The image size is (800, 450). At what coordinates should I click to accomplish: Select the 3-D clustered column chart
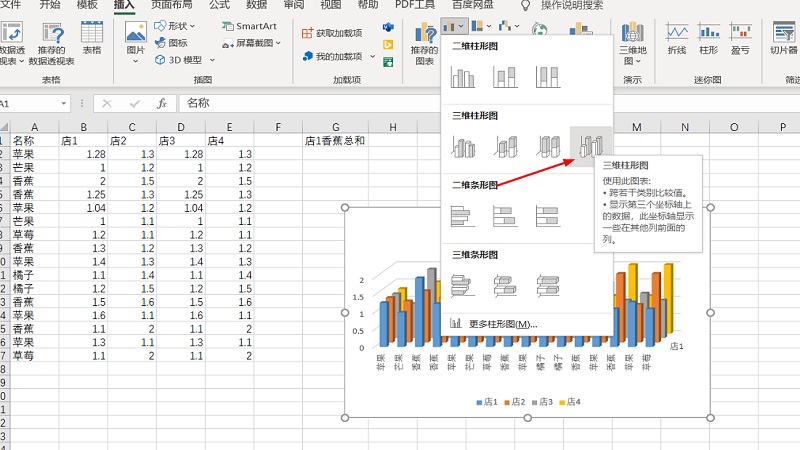[x=462, y=147]
